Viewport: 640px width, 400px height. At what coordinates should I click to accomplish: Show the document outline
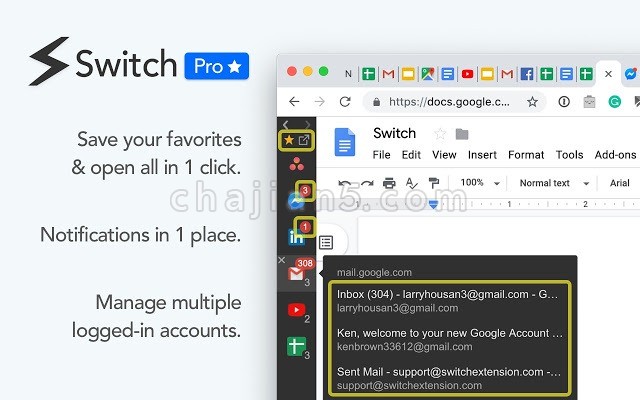click(326, 242)
